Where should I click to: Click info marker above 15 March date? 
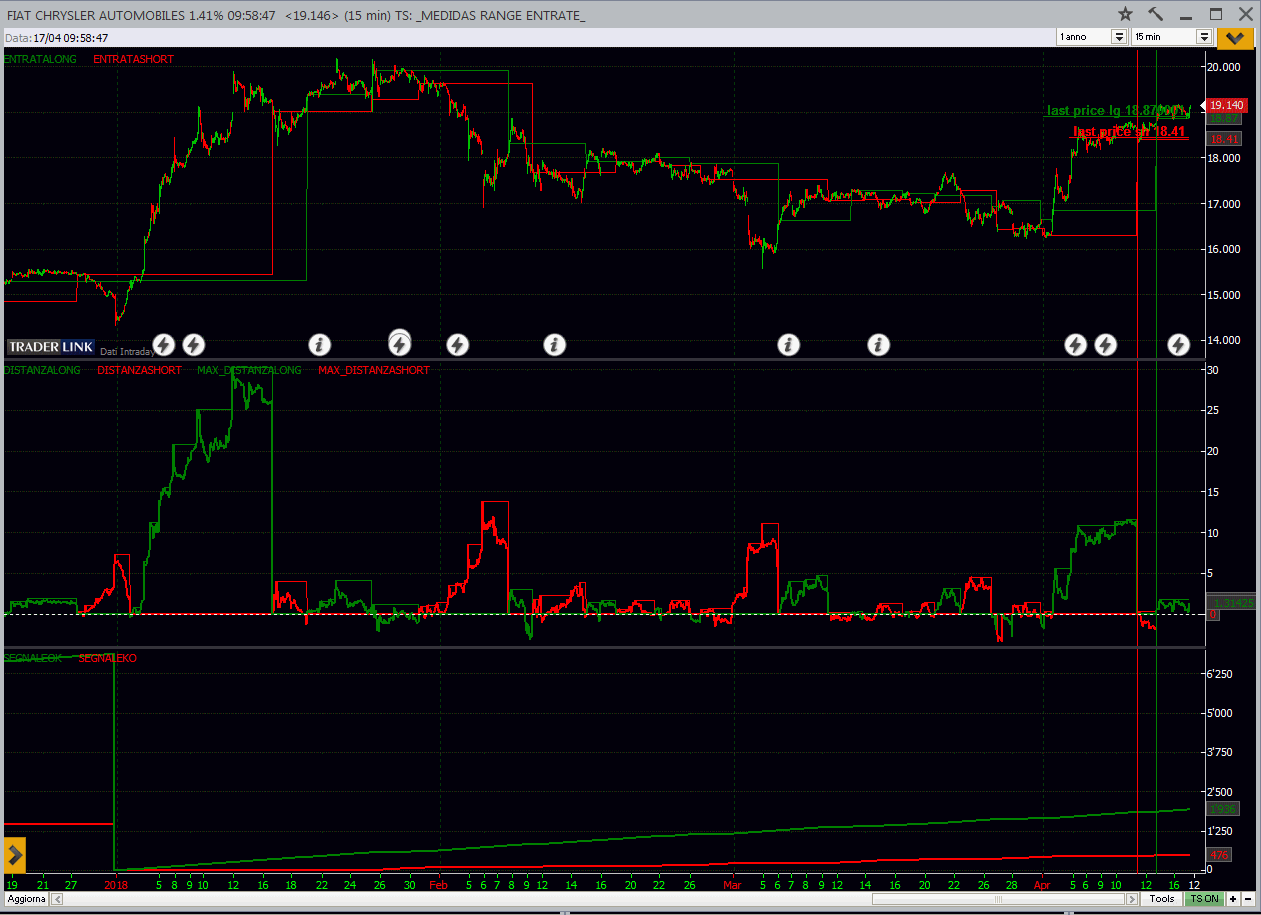878,346
